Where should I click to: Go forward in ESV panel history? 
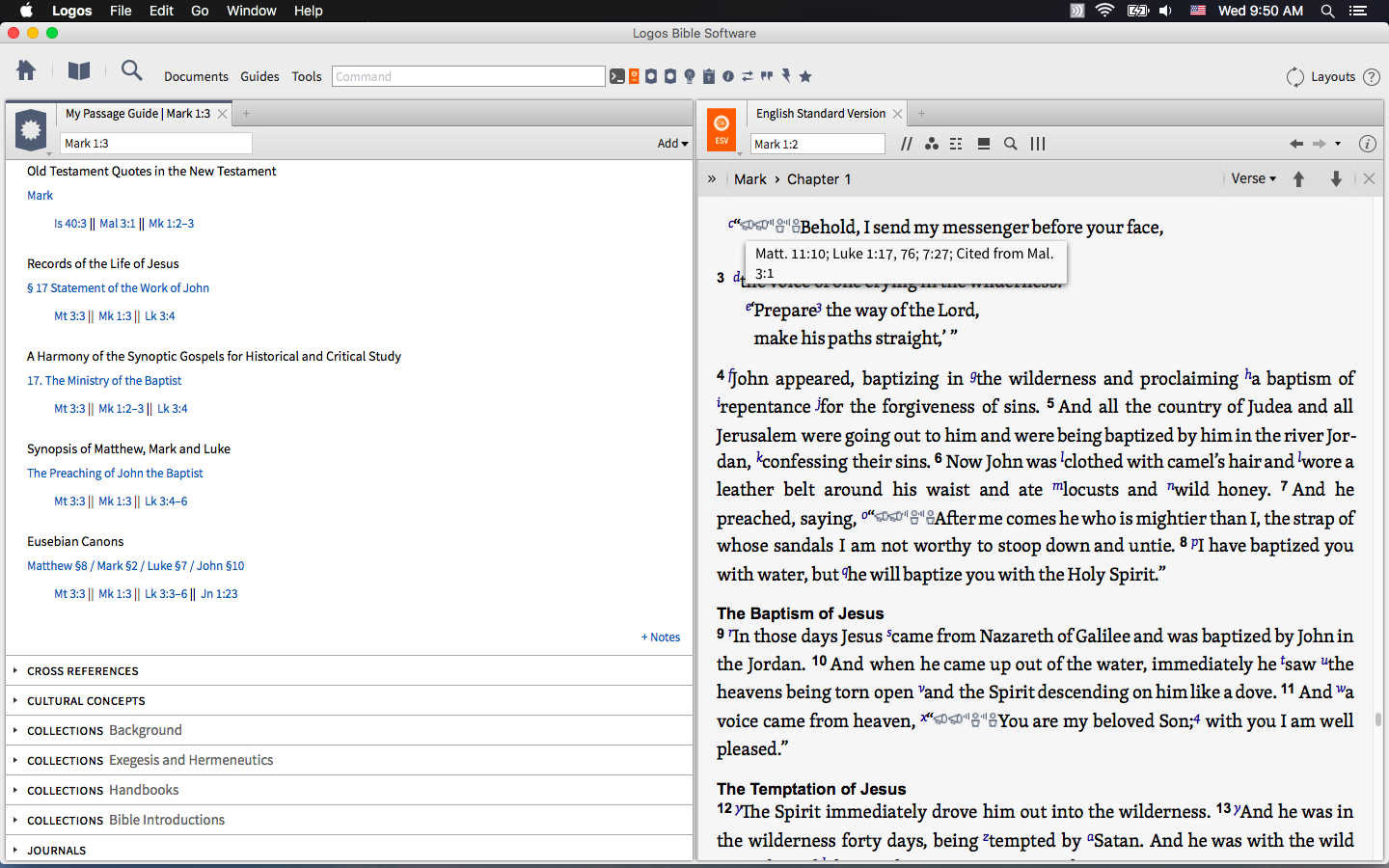click(1319, 144)
